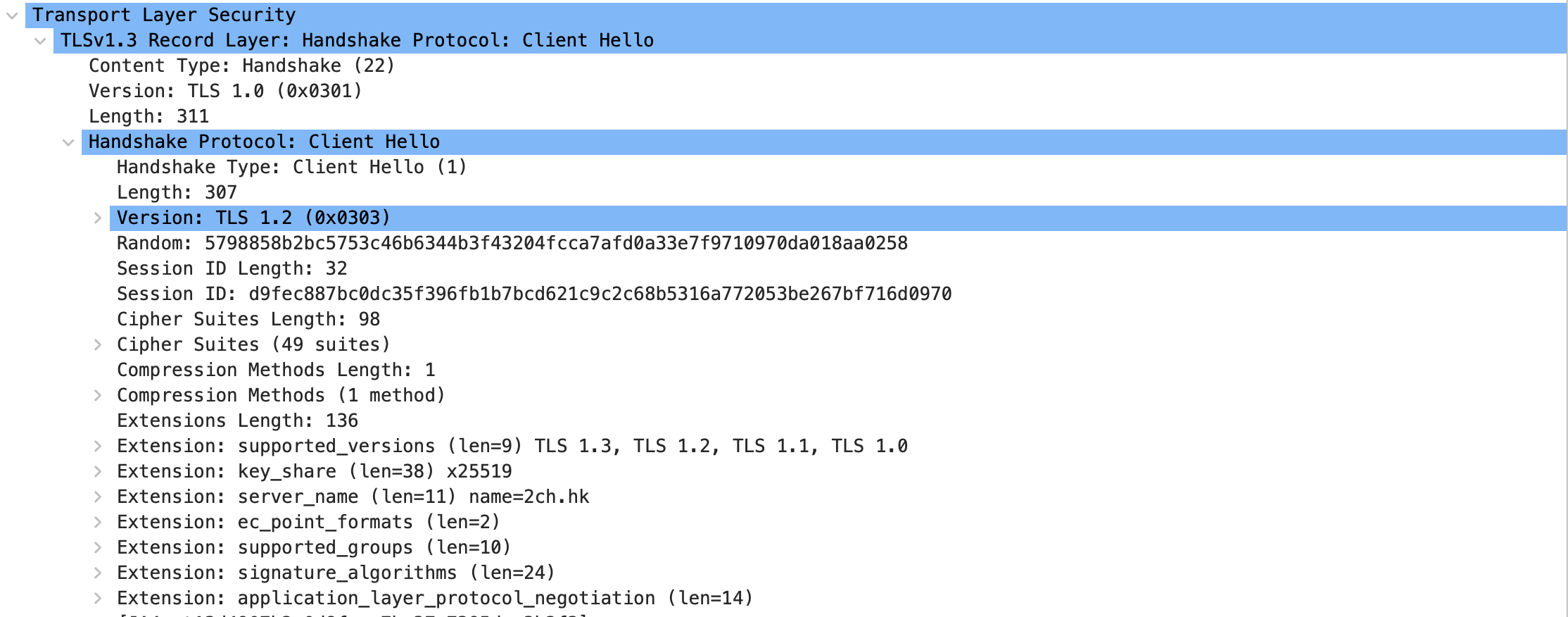Select the Random value row
The image size is (1568, 617).
coord(838,244)
